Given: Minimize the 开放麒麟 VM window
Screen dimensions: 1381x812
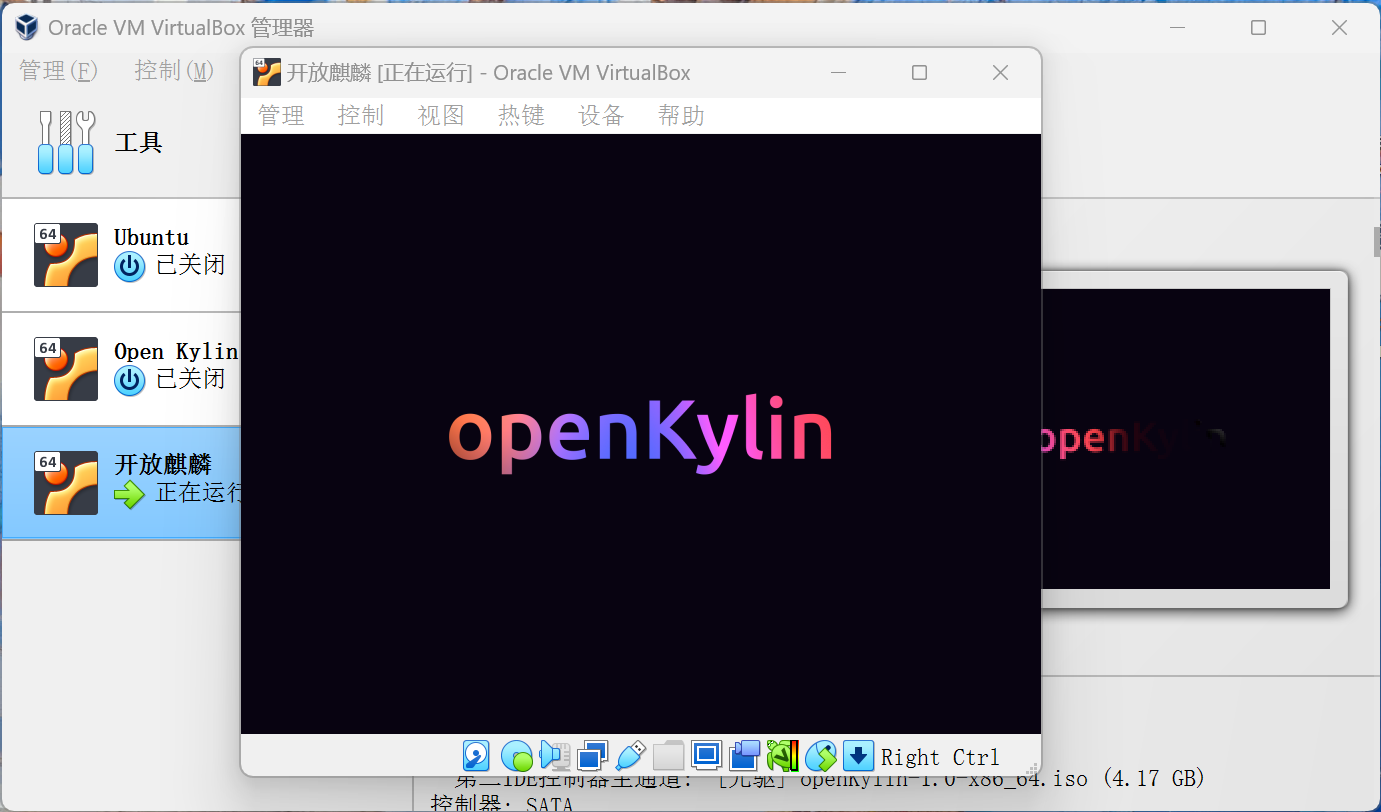Looking at the screenshot, I should (x=839, y=72).
